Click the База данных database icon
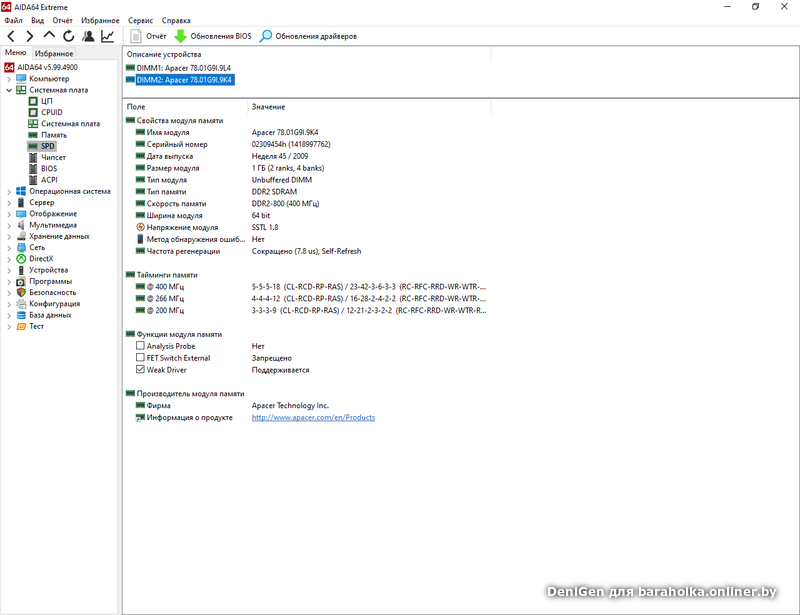 pyautogui.click(x=21, y=315)
